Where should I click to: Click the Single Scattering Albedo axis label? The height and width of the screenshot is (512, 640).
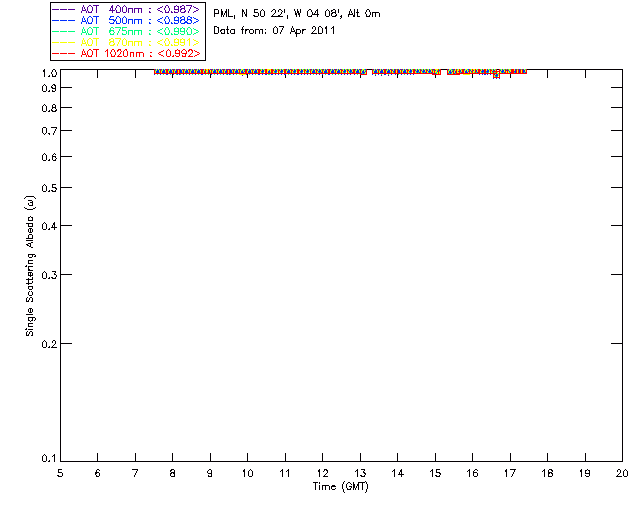30,266
